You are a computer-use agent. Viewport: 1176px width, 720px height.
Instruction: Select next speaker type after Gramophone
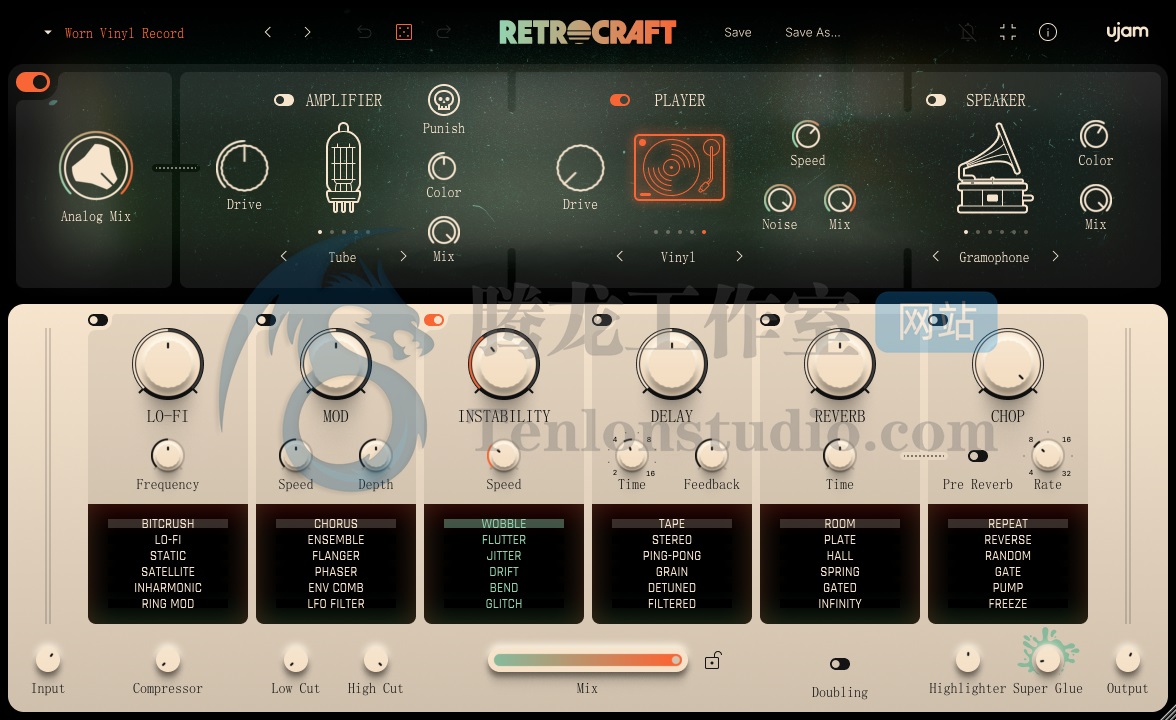pyautogui.click(x=1055, y=256)
